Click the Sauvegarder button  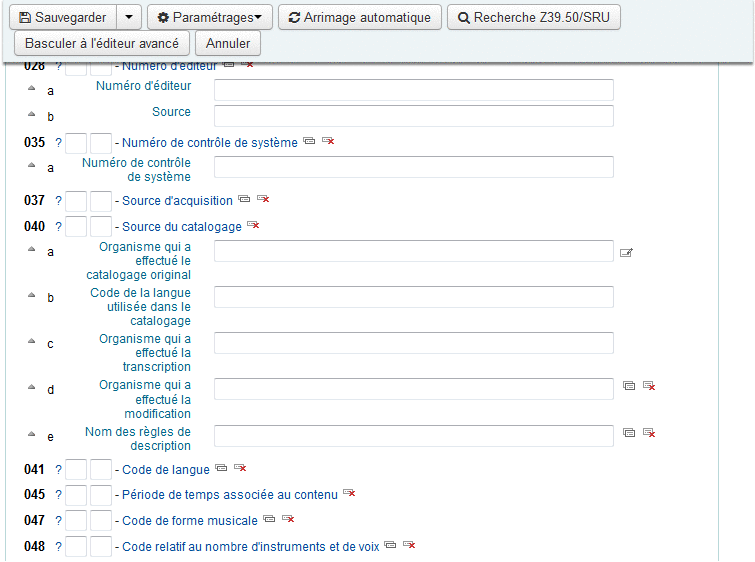pyautogui.click(x=63, y=17)
